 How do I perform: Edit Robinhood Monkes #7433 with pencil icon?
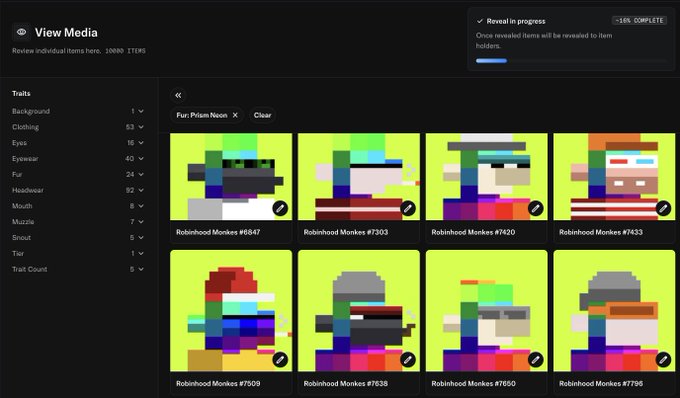tap(663, 209)
